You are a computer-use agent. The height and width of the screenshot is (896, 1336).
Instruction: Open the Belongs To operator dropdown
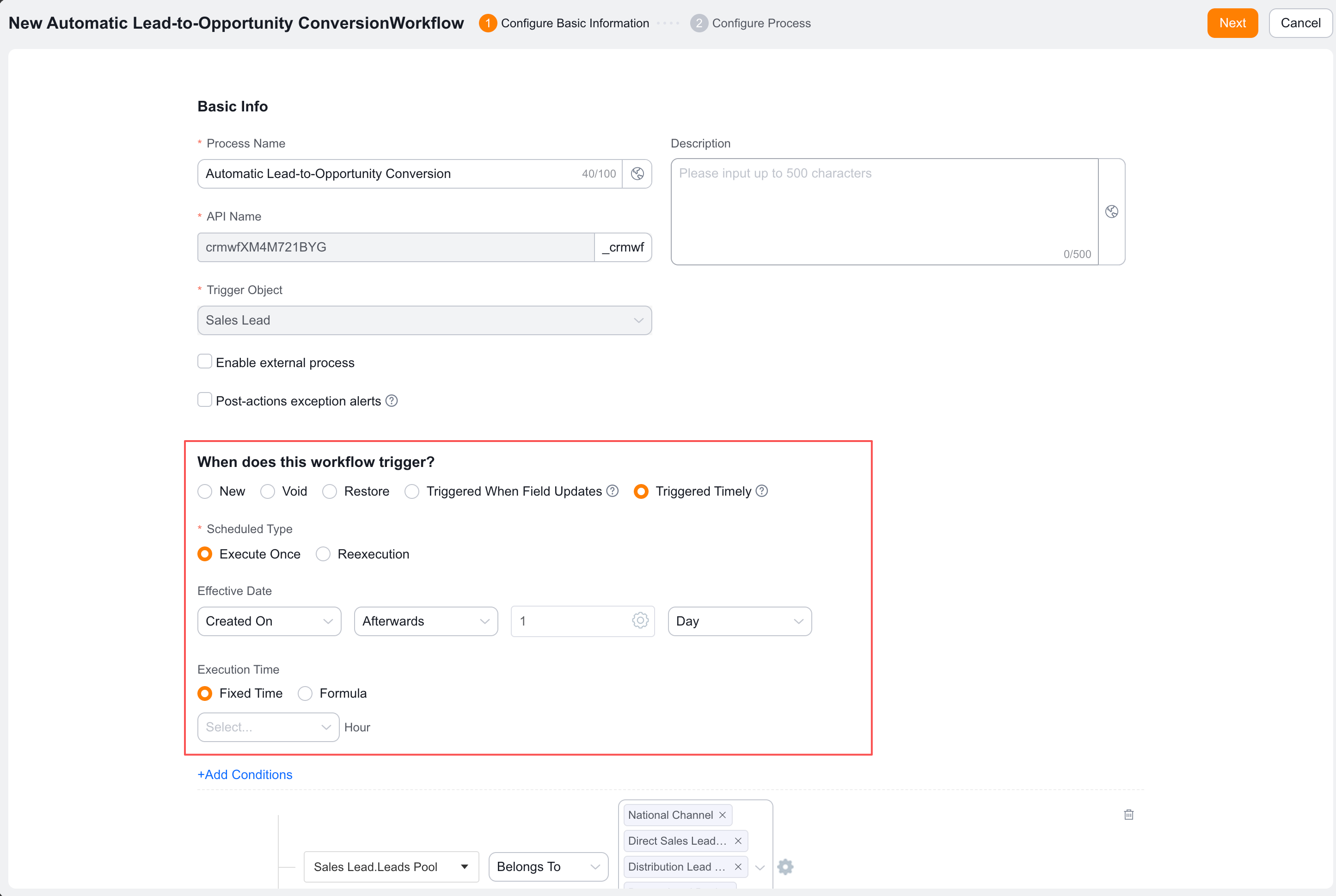548,867
